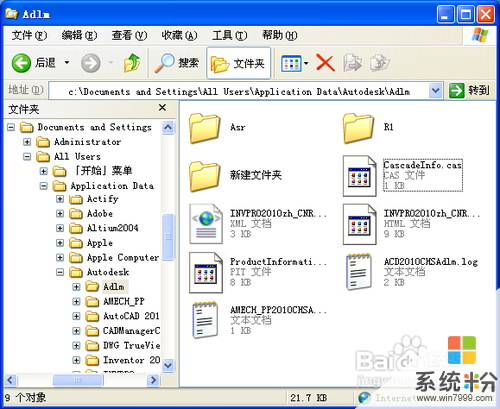This screenshot has width=500, height=409.
Task: Toggle the 文件夹 Folders pane button
Action: click(239, 63)
